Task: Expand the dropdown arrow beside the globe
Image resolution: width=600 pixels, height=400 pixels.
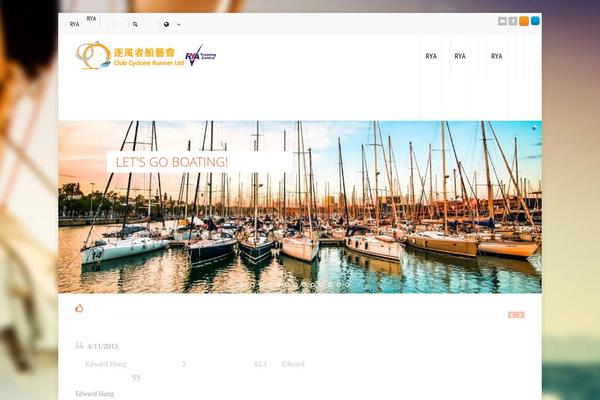Action: (x=178, y=24)
